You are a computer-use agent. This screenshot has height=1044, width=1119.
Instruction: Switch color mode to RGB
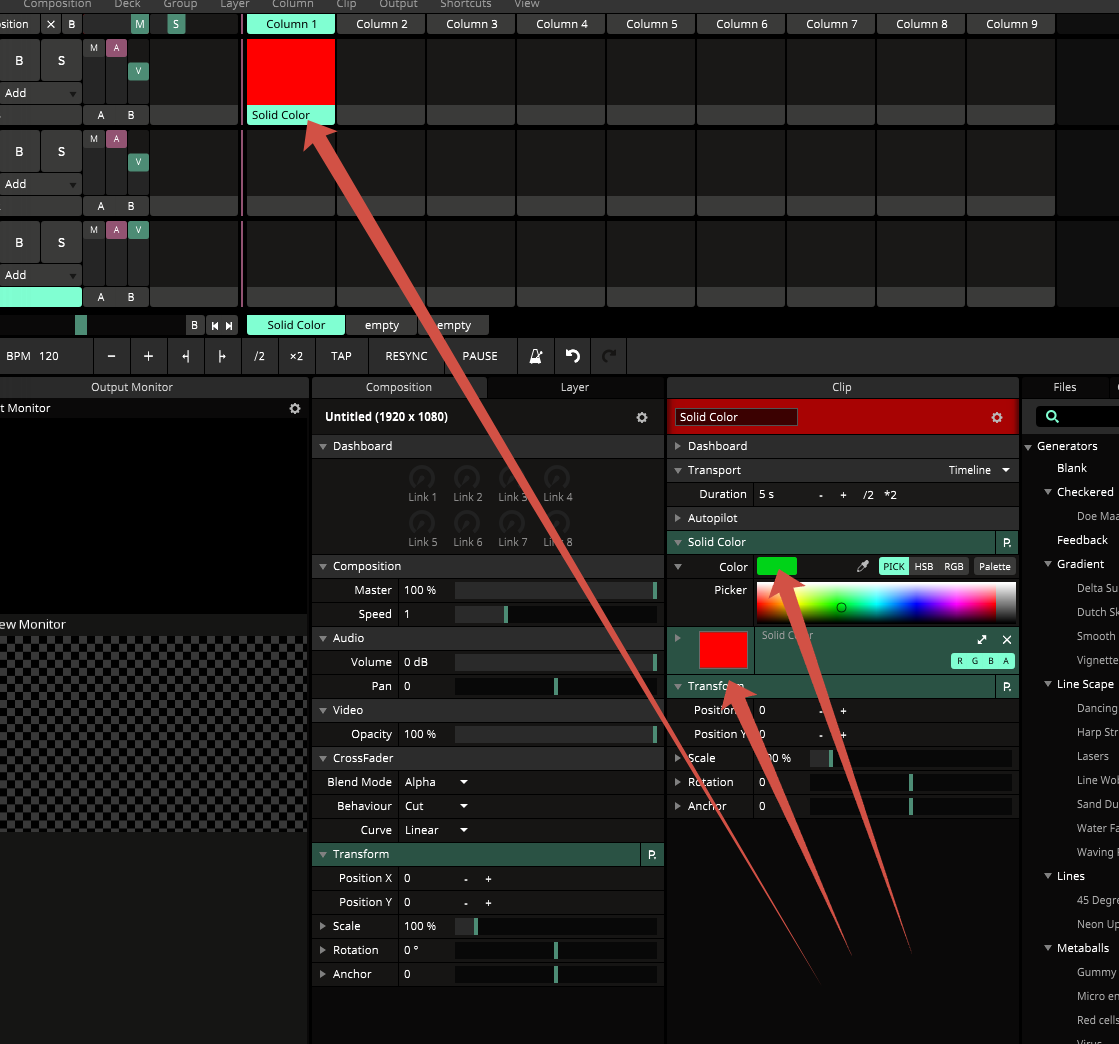(954, 567)
